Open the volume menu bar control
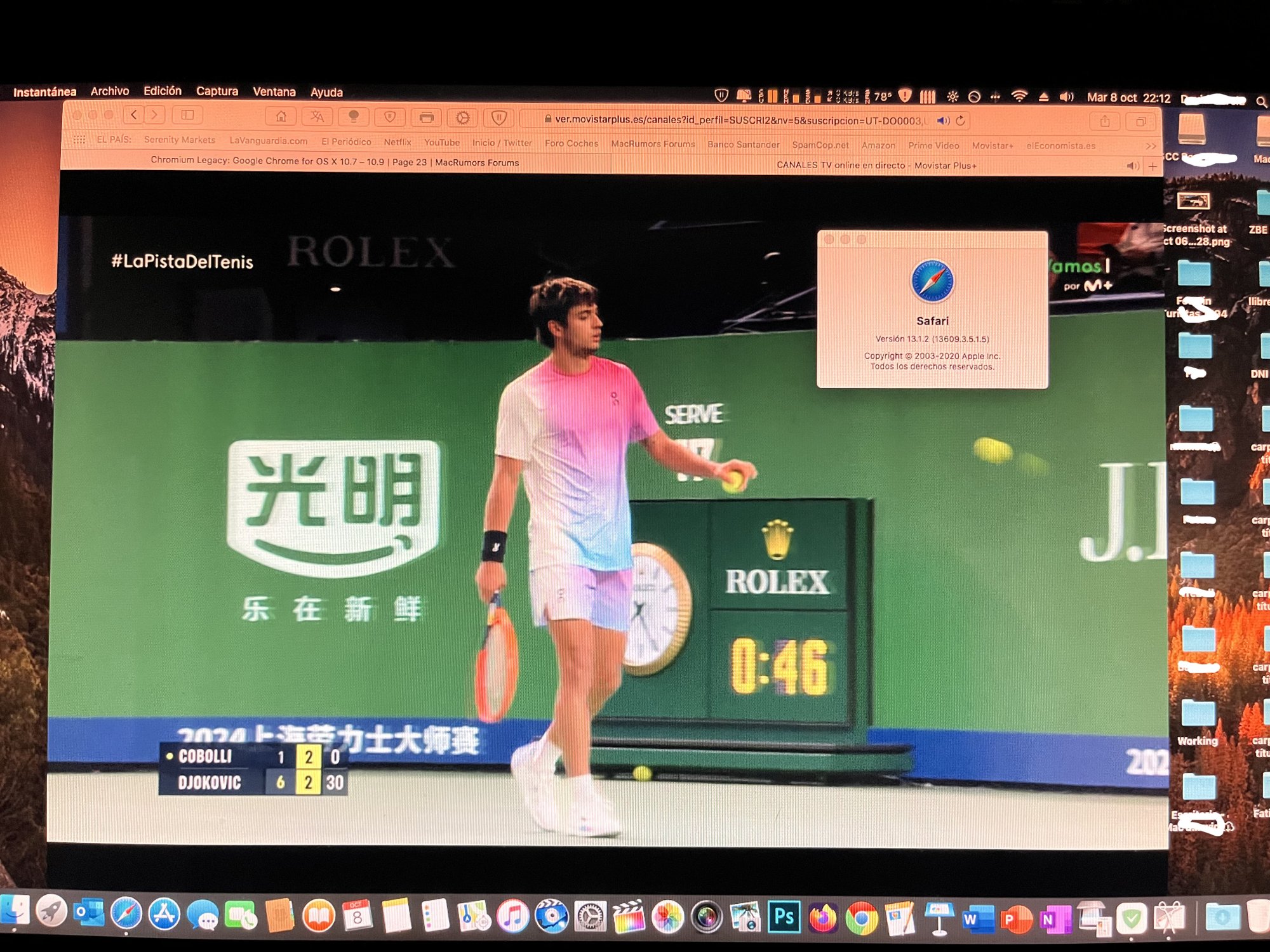Image resolution: width=1270 pixels, height=952 pixels. point(1066,97)
